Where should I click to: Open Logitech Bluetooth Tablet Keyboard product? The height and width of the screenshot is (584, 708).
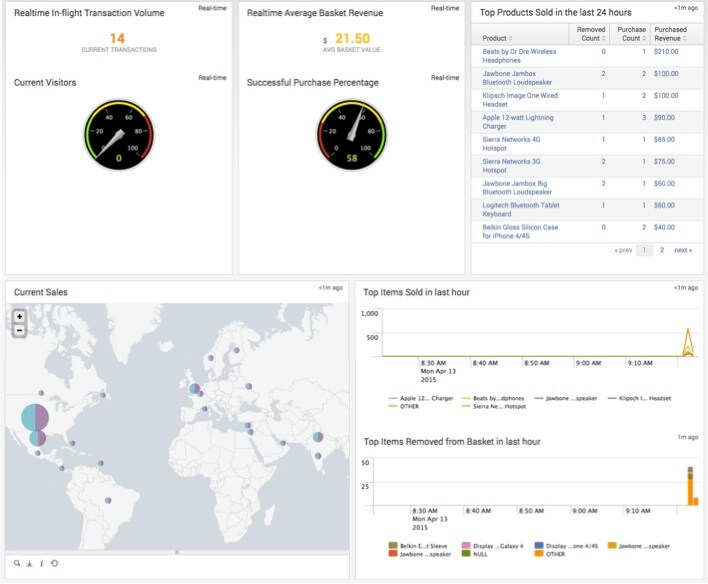coord(521,210)
